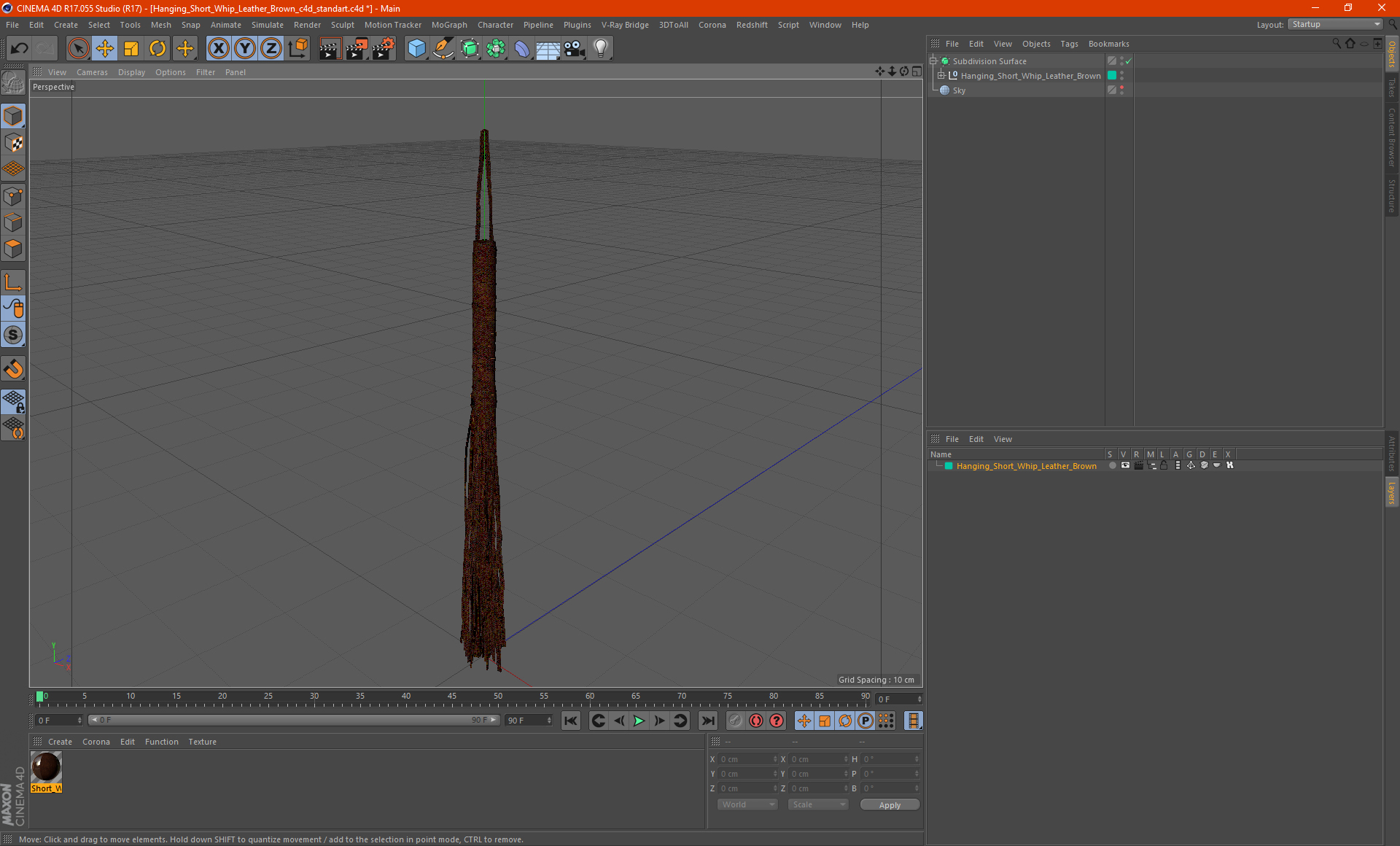Click the Undo arrow icon
This screenshot has width=1400, height=846.
click(x=19, y=48)
